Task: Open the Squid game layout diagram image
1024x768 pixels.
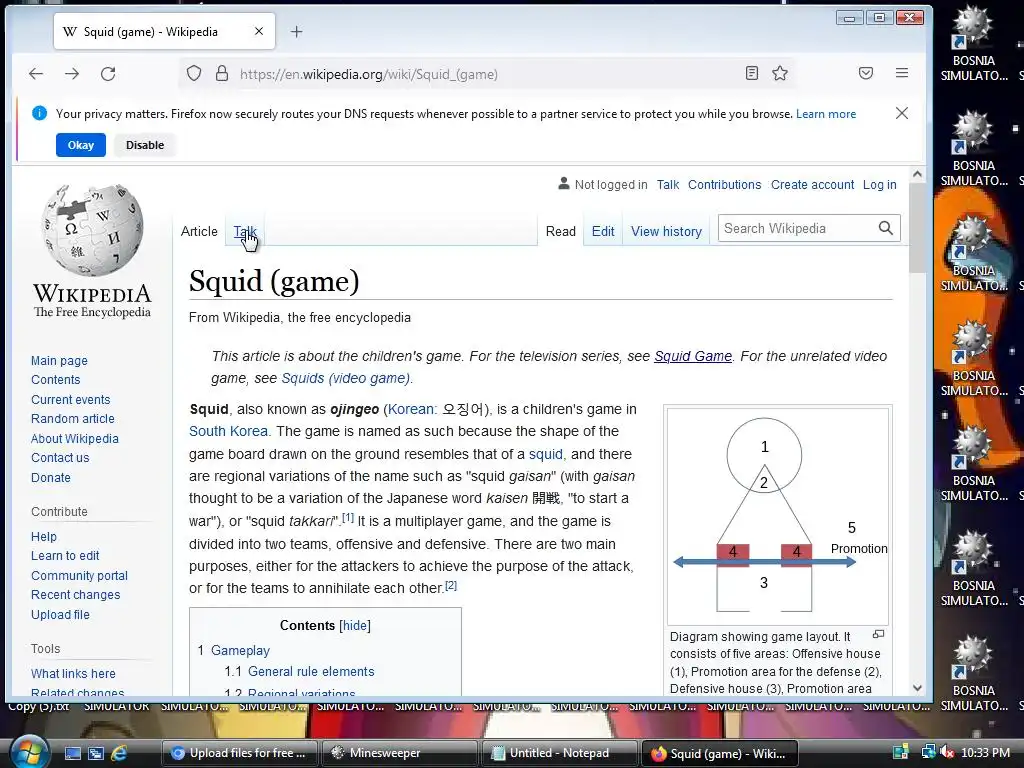Action: [x=778, y=515]
